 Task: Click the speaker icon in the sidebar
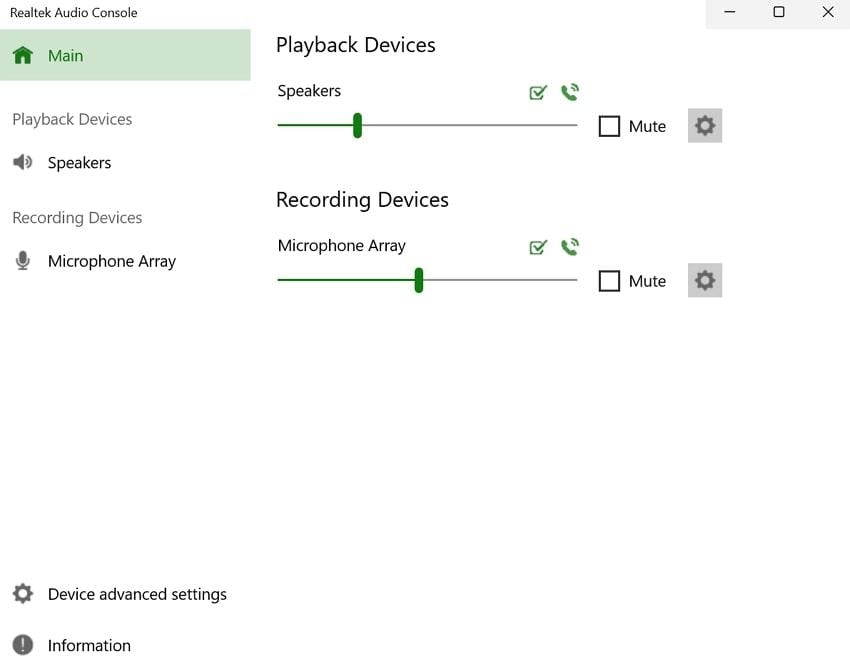tap(23, 162)
